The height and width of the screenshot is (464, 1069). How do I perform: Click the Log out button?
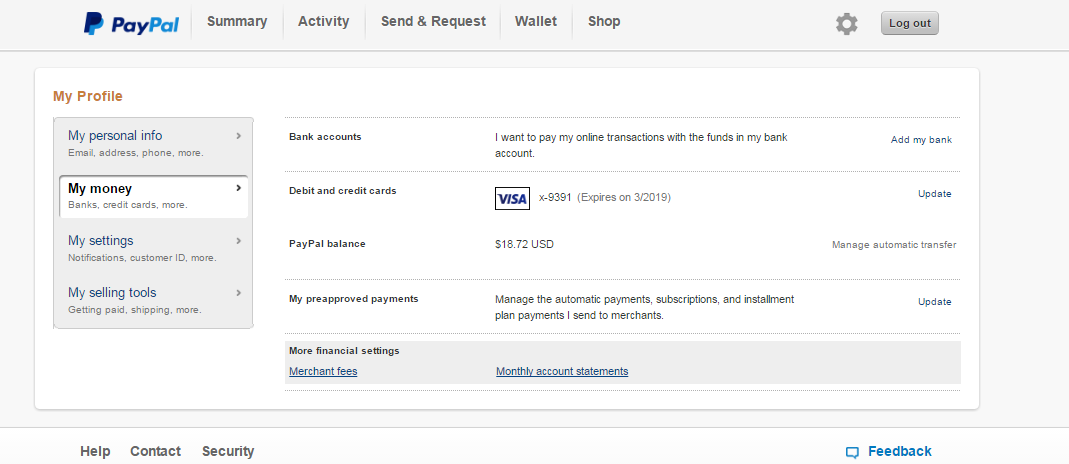[x=909, y=23]
